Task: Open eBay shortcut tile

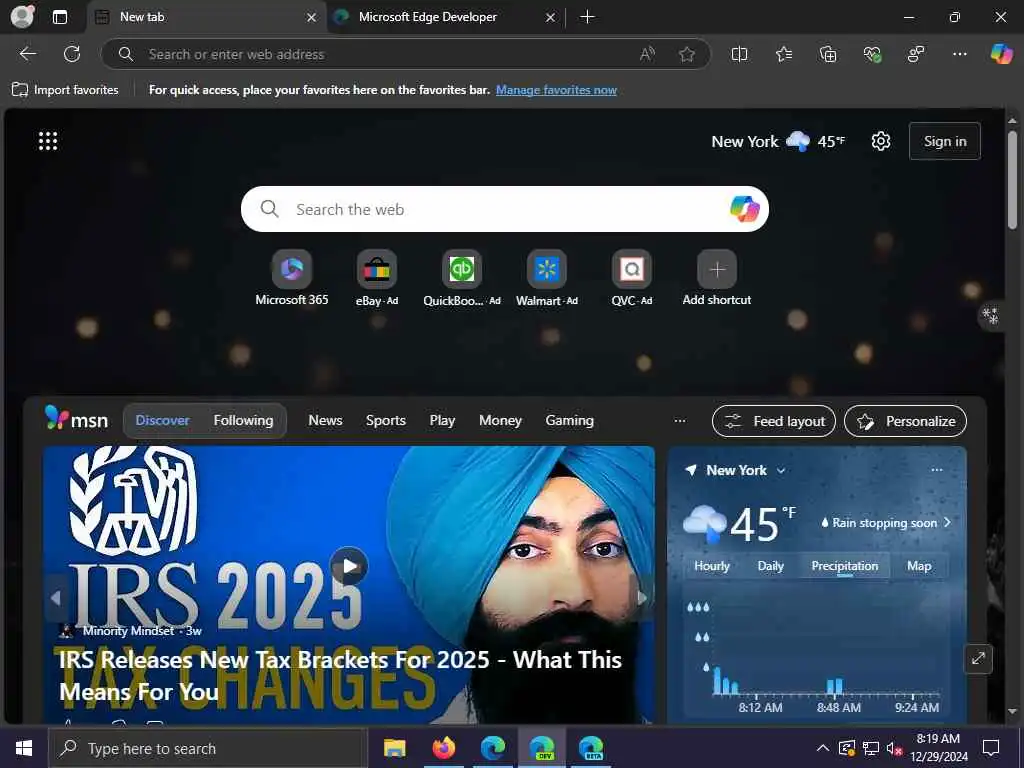Action: [x=377, y=278]
